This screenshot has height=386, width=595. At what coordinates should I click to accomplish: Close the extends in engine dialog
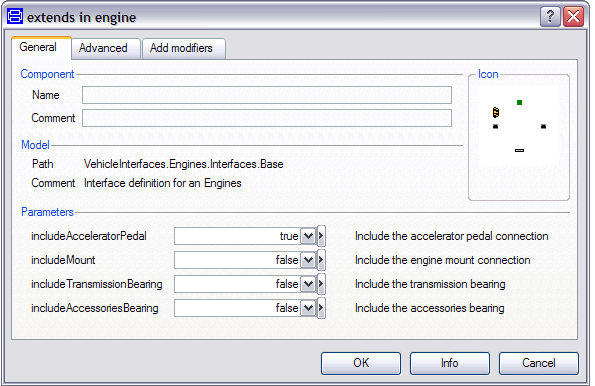pos(573,17)
